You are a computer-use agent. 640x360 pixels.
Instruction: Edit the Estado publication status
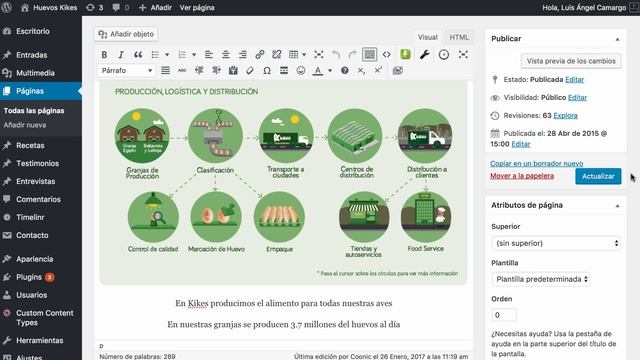pyautogui.click(x=574, y=80)
